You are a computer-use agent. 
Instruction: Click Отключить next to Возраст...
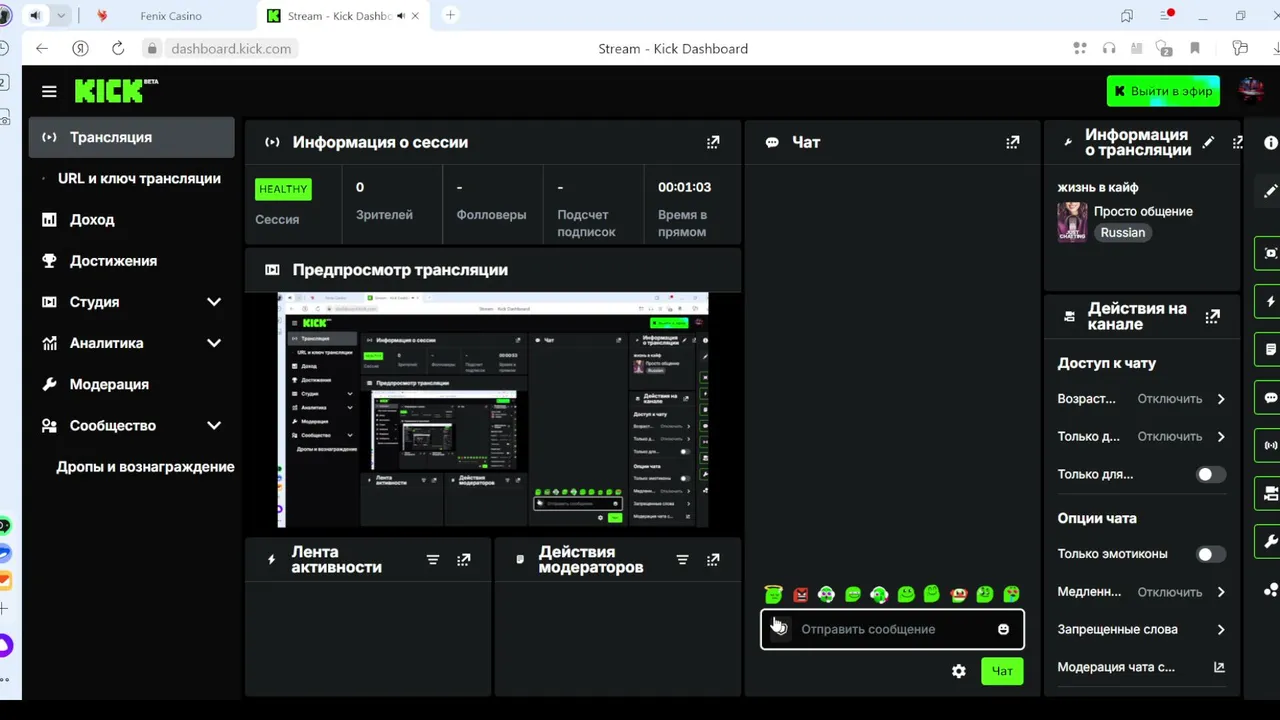tap(1169, 399)
